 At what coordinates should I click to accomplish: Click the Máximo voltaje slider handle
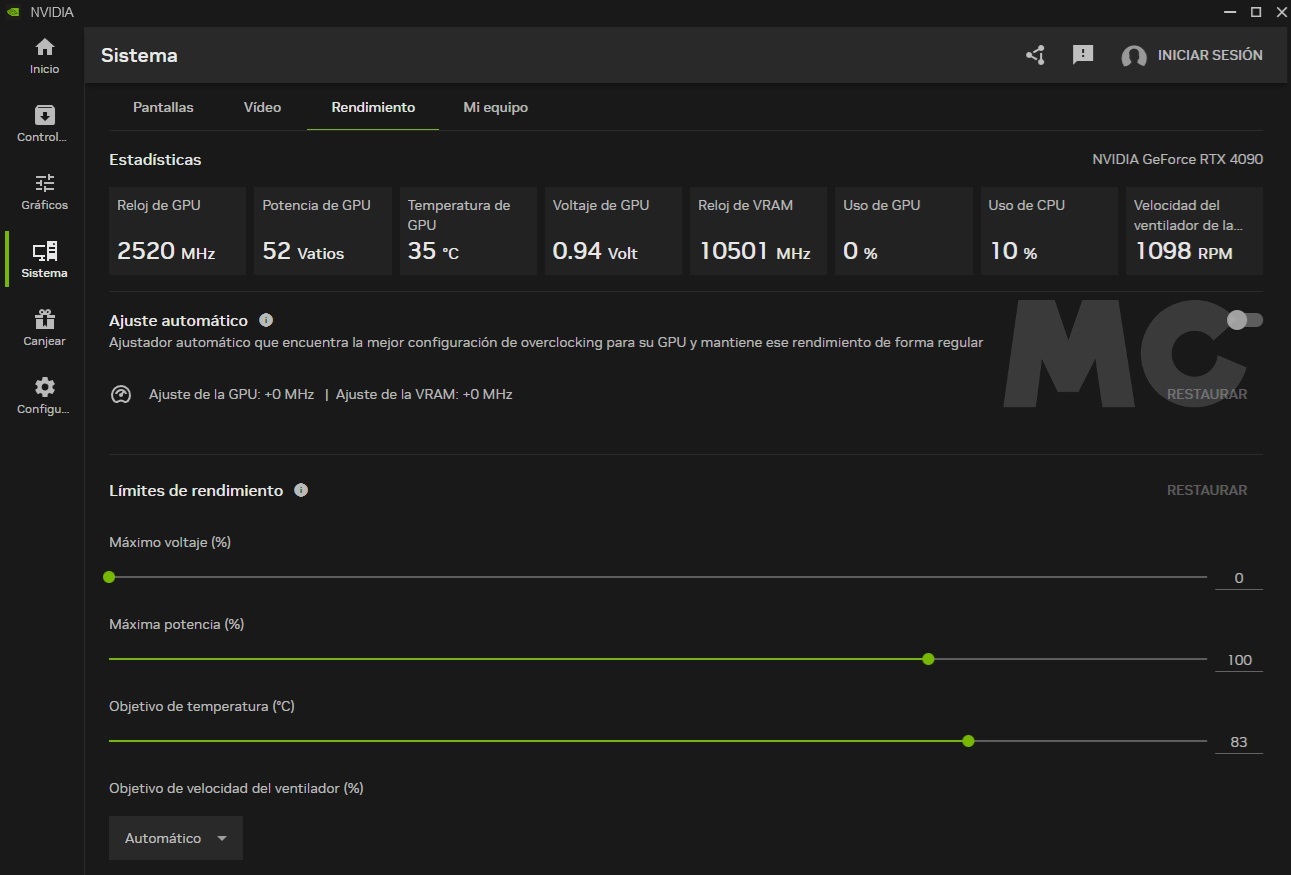(x=109, y=577)
